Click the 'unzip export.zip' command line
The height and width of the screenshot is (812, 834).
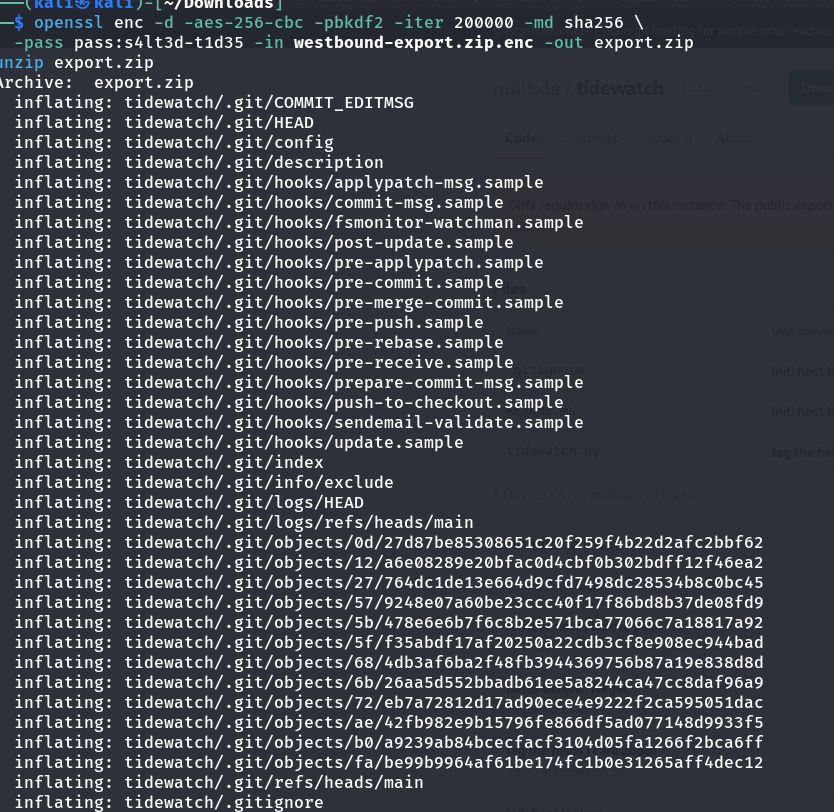coord(77,63)
